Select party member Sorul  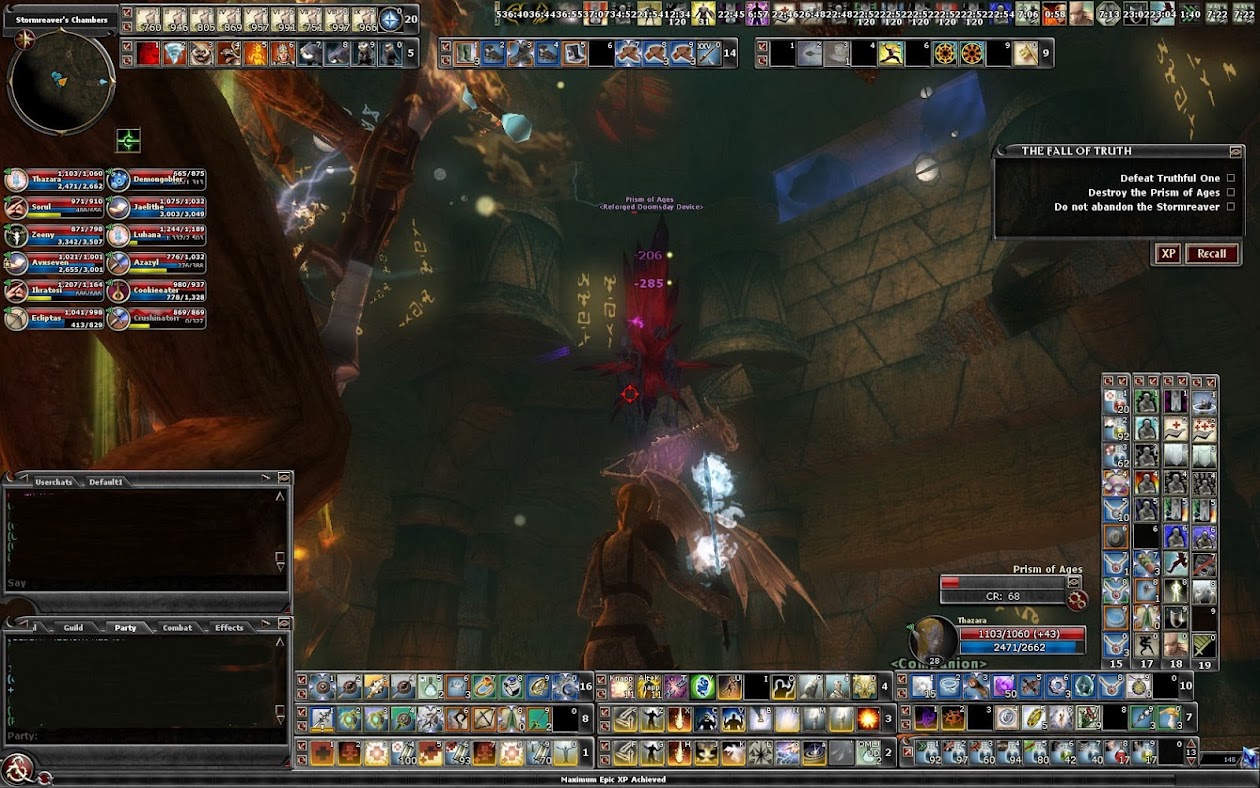(x=54, y=208)
